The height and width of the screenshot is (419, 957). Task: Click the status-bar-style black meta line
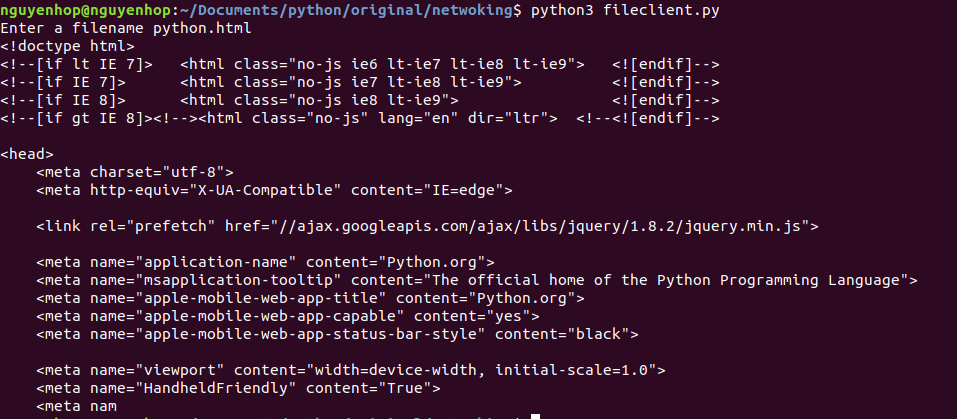pyautogui.click(x=337, y=334)
